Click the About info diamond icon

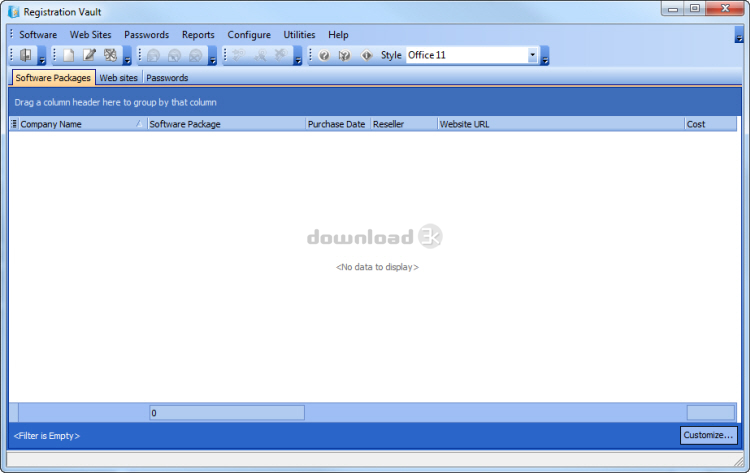pos(366,55)
